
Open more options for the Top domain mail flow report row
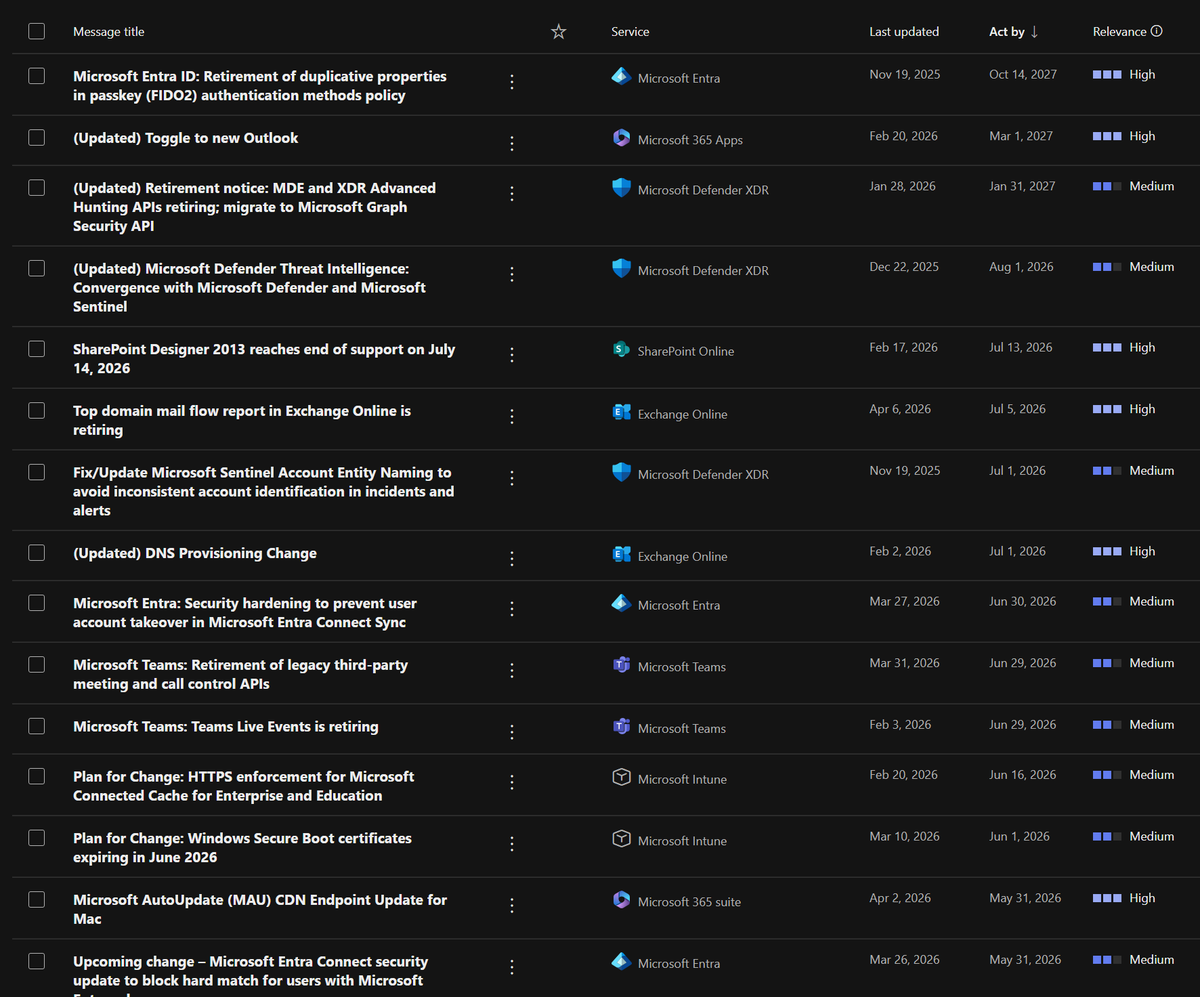click(512, 417)
